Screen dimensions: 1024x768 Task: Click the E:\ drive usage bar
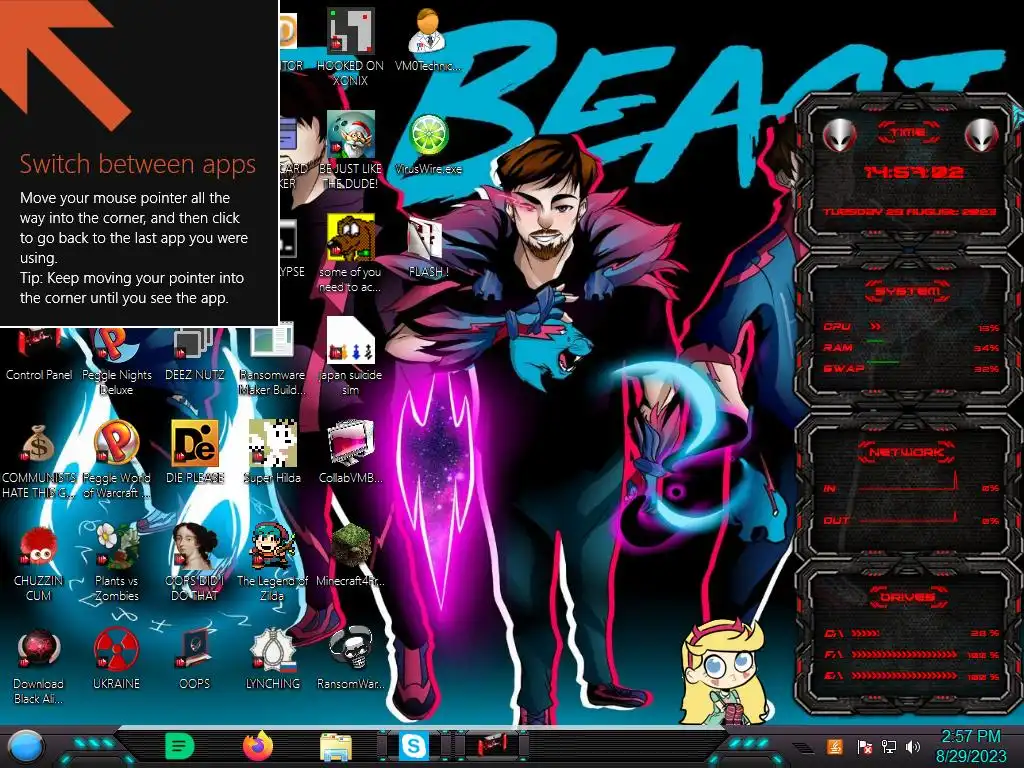912,676
